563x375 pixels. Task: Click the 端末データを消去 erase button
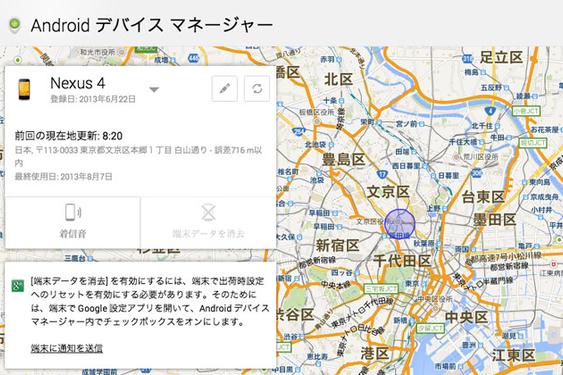(209, 222)
